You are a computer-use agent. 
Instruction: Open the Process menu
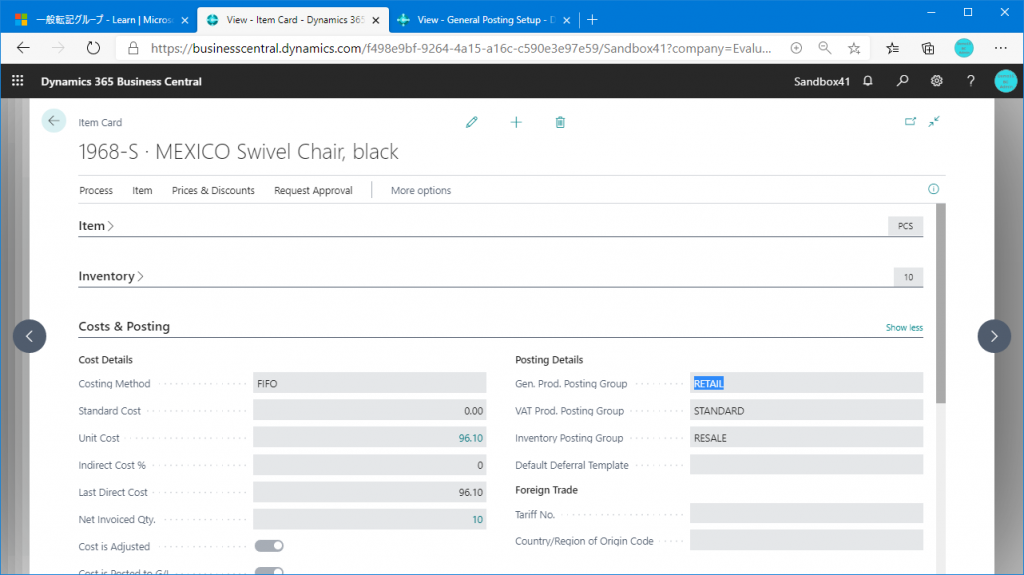96,190
